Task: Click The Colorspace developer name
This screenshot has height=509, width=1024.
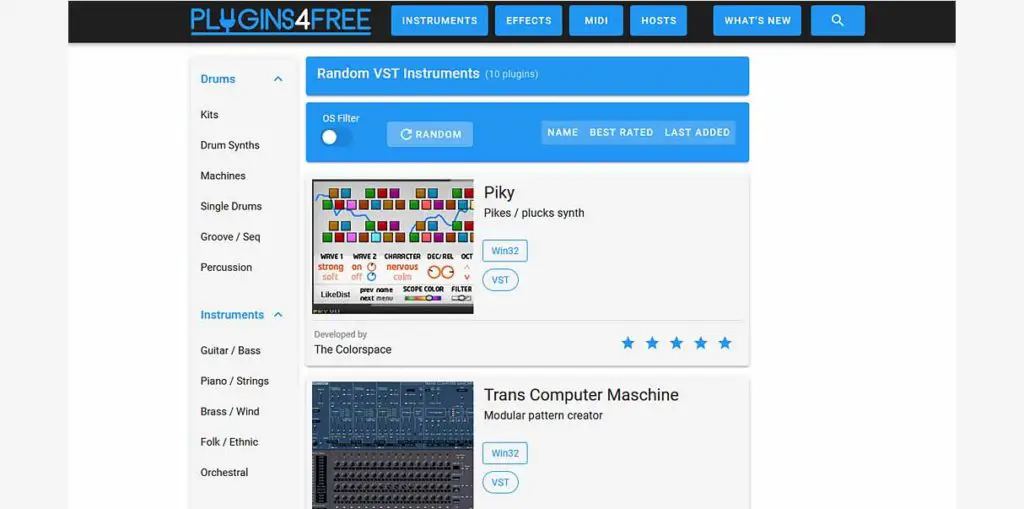Action: pos(353,350)
